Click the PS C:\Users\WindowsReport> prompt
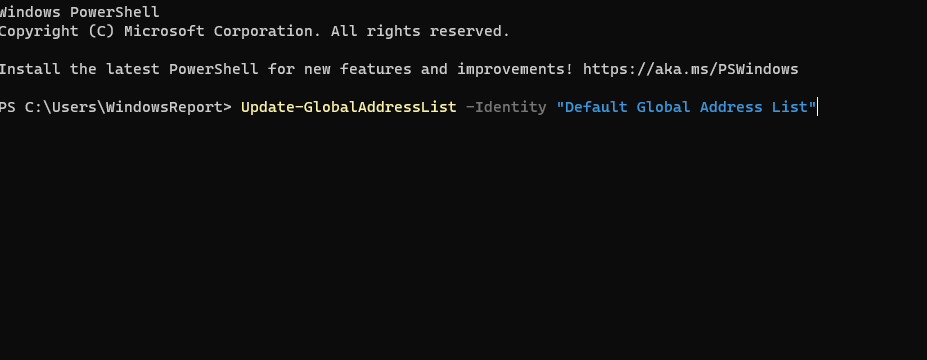 click(115, 107)
